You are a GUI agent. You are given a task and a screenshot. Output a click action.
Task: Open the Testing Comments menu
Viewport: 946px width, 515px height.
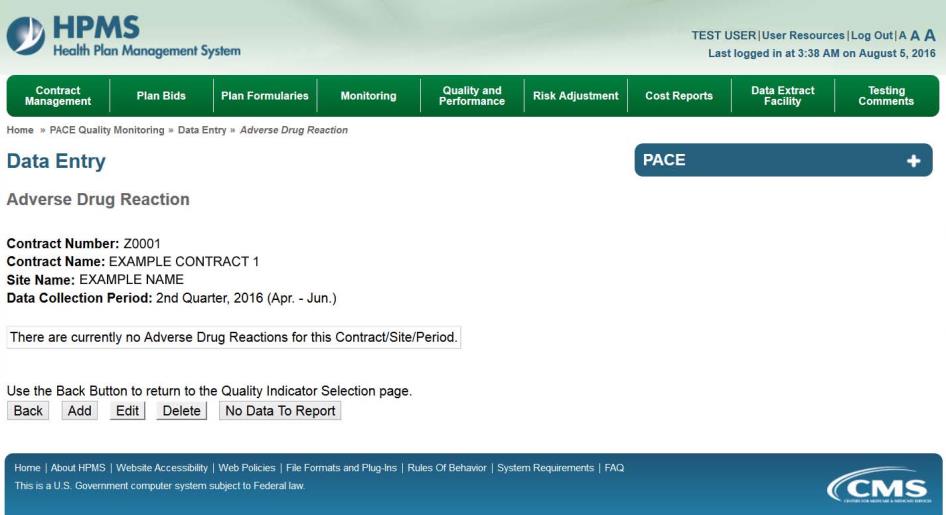(886, 96)
